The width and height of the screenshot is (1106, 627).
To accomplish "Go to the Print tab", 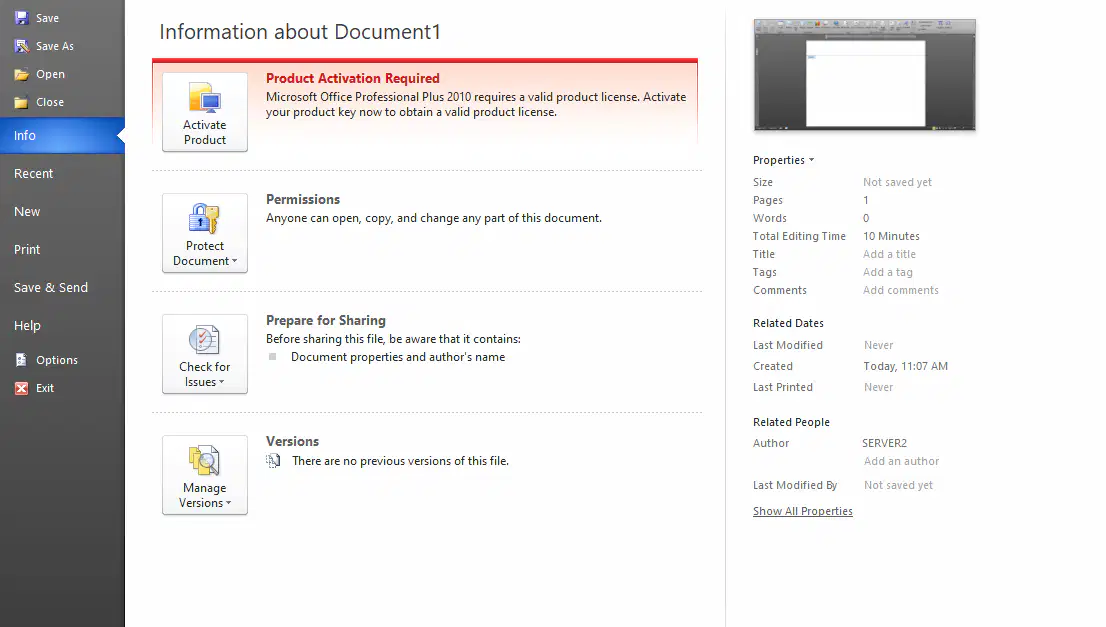I will pyautogui.click(x=62, y=250).
